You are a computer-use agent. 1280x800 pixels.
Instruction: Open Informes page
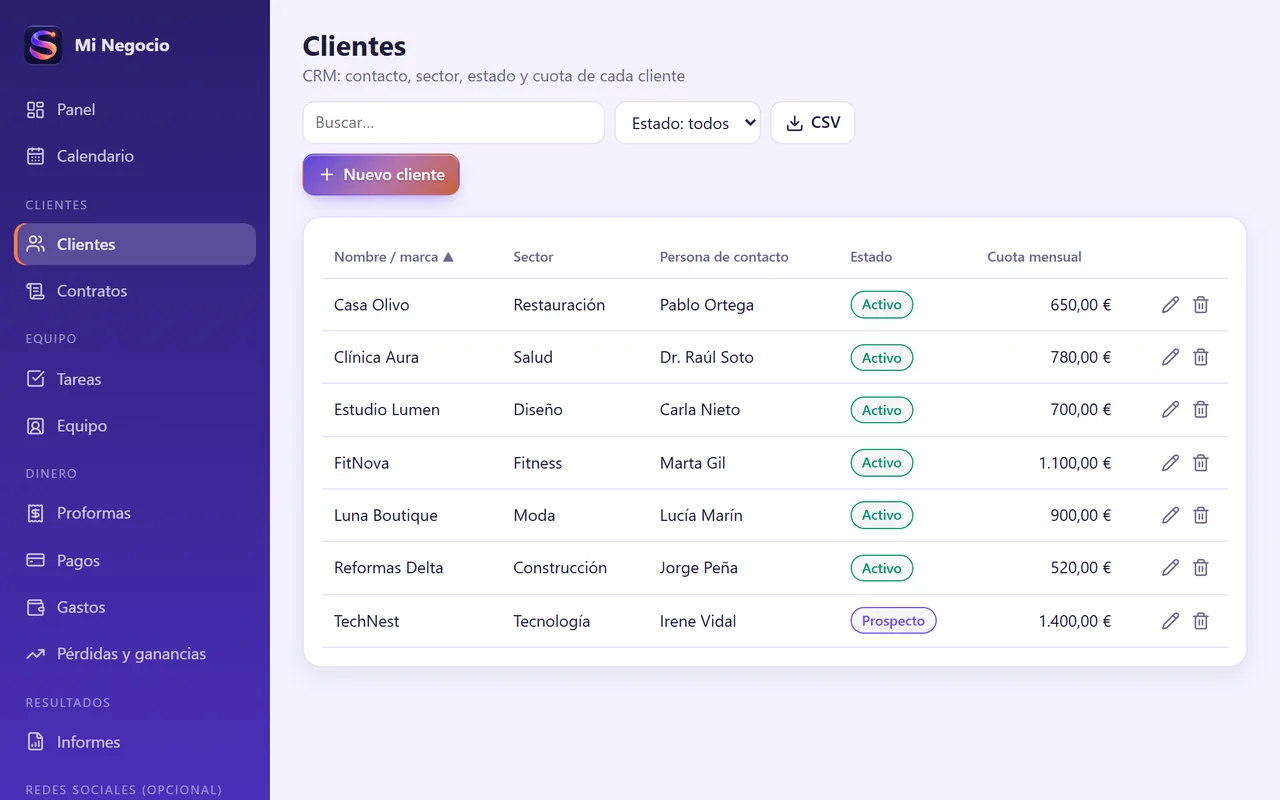(135, 742)
